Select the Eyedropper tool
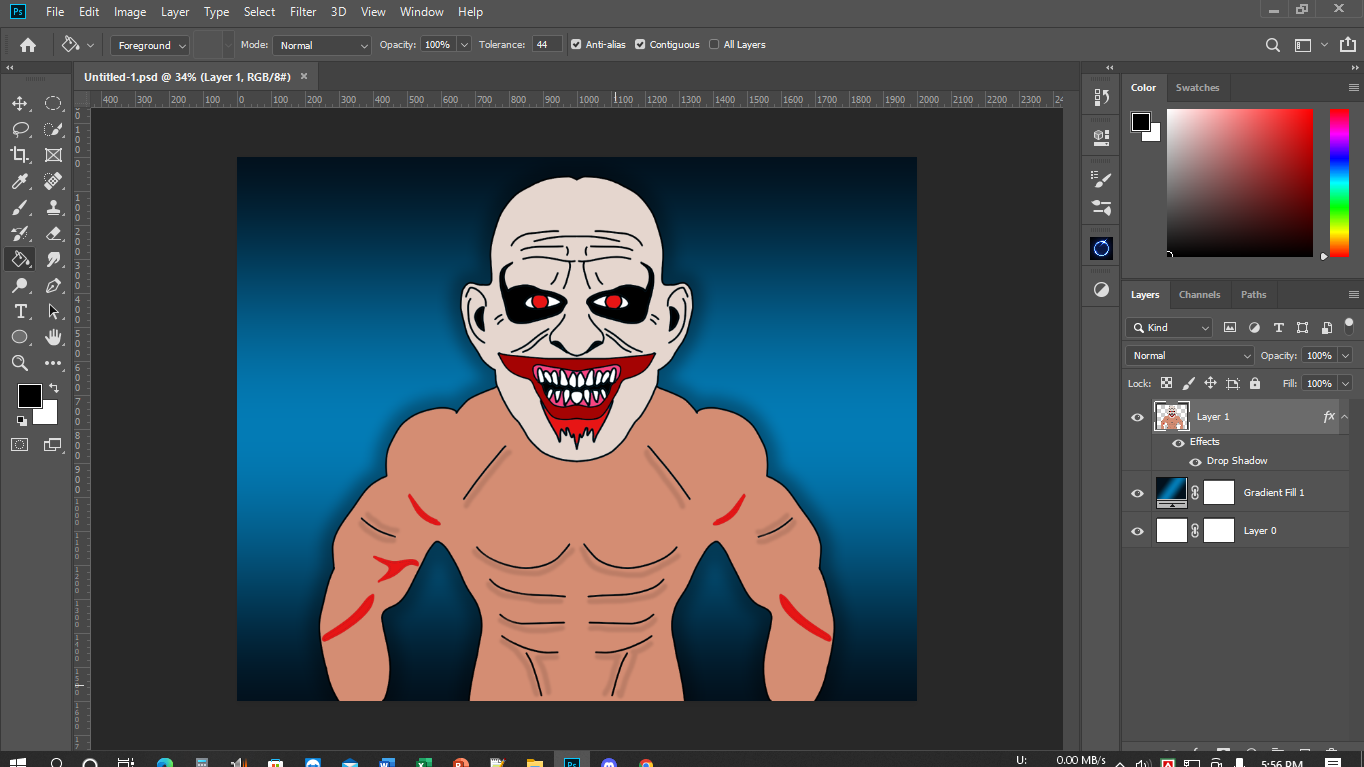Viewport: 1364px width, 767px height. point(20,181)
